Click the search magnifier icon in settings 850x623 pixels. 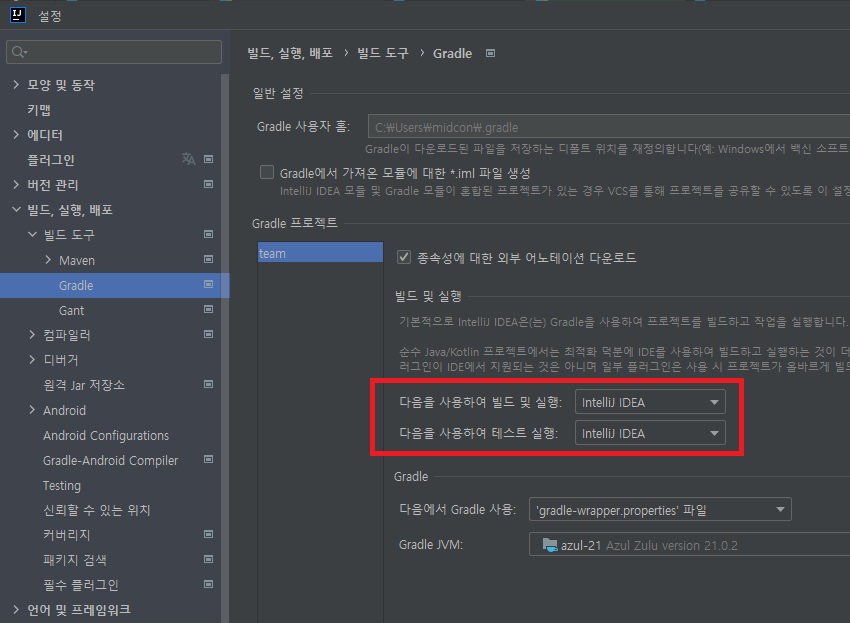[19, 52]
